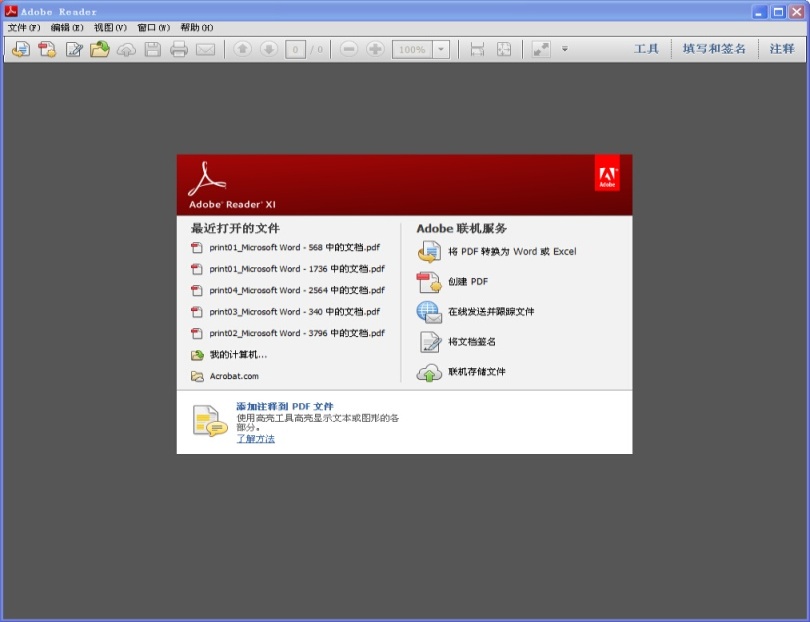Click the sign document toolbar icon
This screenshot has width=810, height=622.
click(x=74, y=49)
